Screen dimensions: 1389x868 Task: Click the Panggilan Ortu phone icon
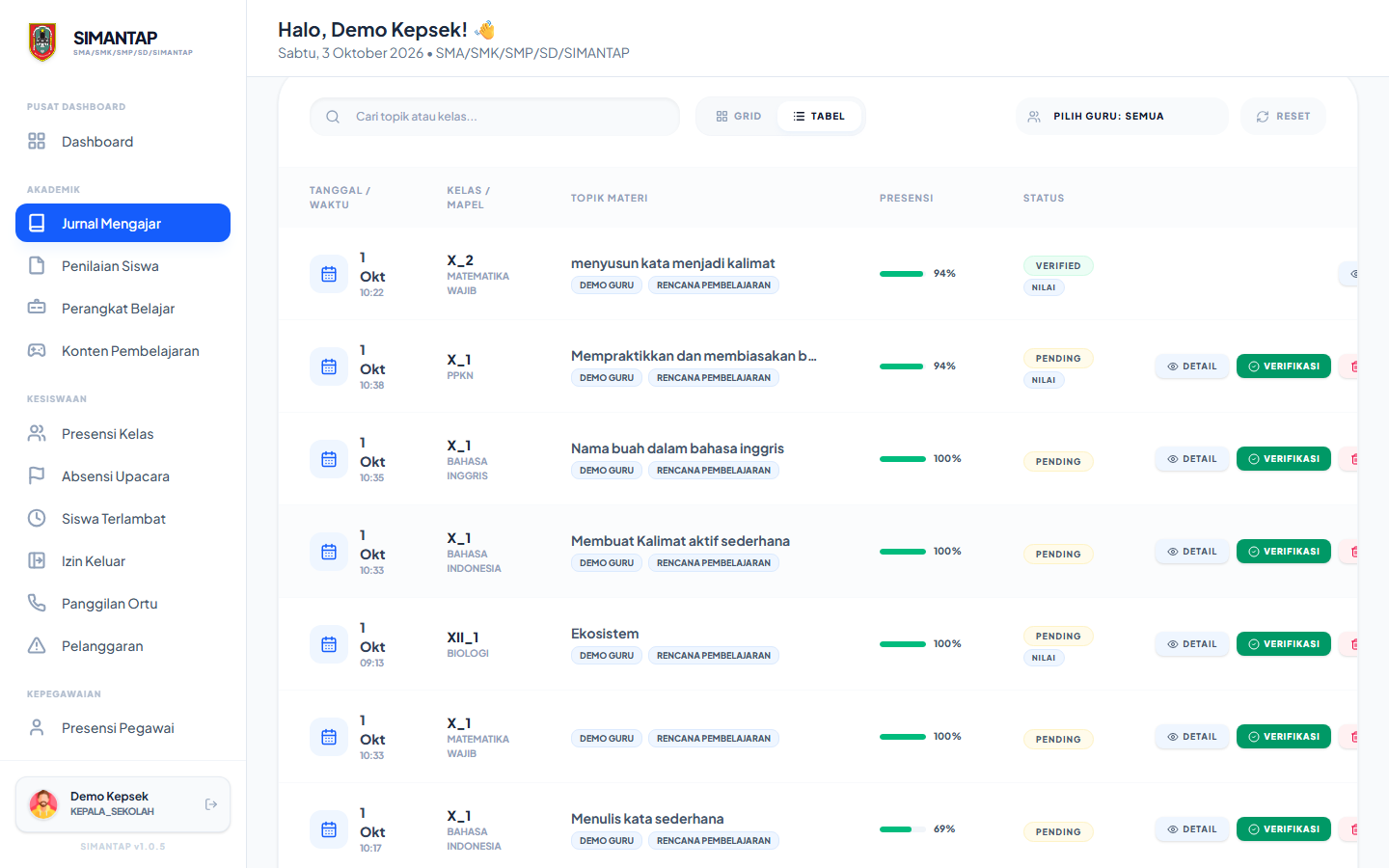click(37, 604)
